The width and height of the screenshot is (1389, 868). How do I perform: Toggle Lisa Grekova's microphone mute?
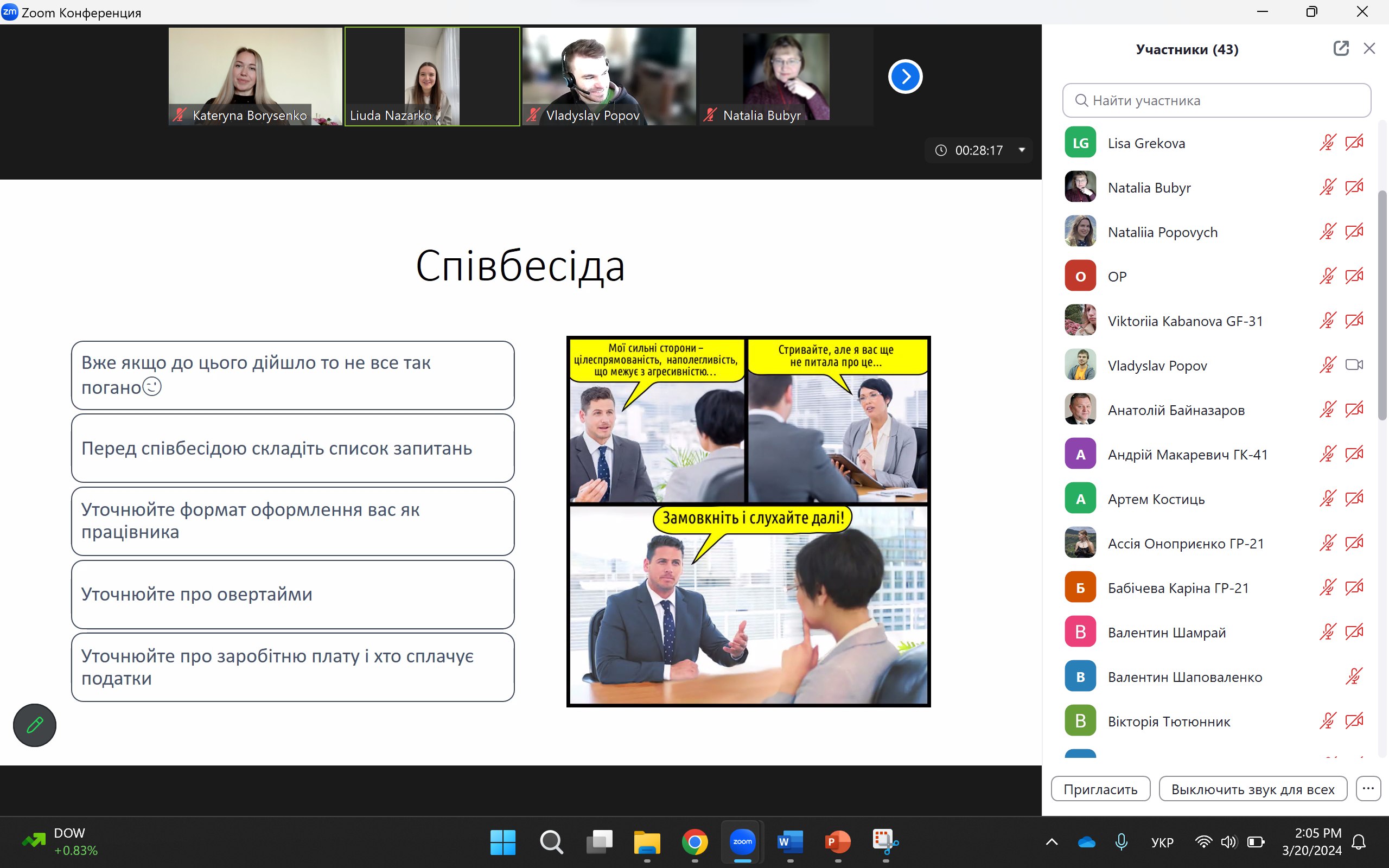click(1328, 143)
